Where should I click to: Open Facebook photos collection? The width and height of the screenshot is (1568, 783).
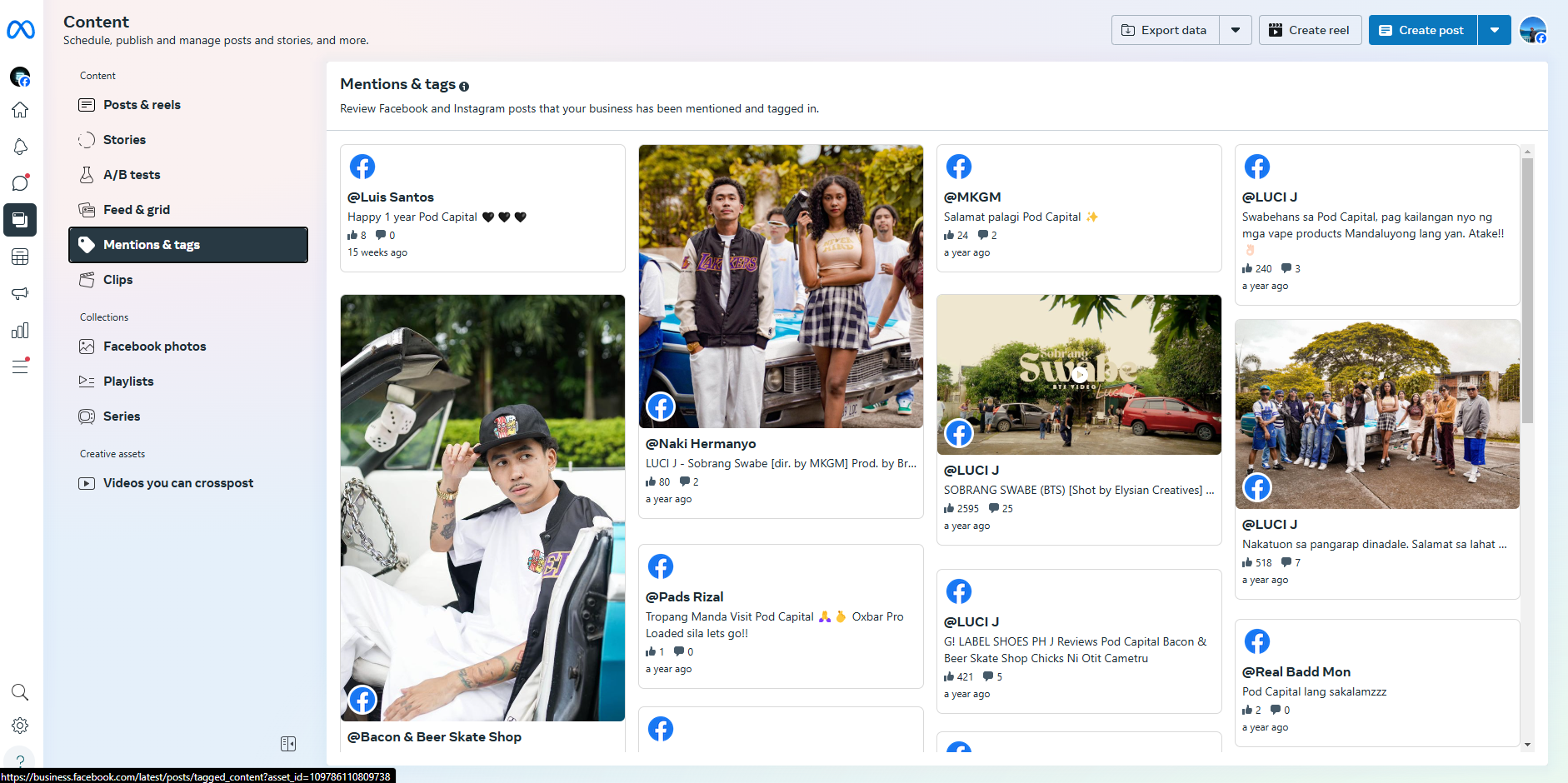[188, 347]
